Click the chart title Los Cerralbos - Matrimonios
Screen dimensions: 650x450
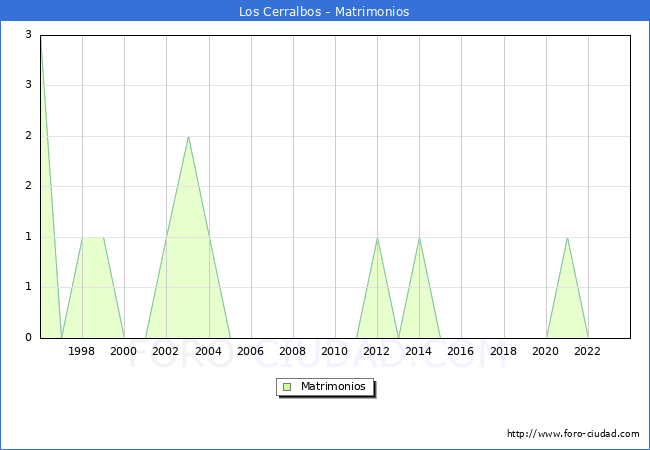pos(324,11)
